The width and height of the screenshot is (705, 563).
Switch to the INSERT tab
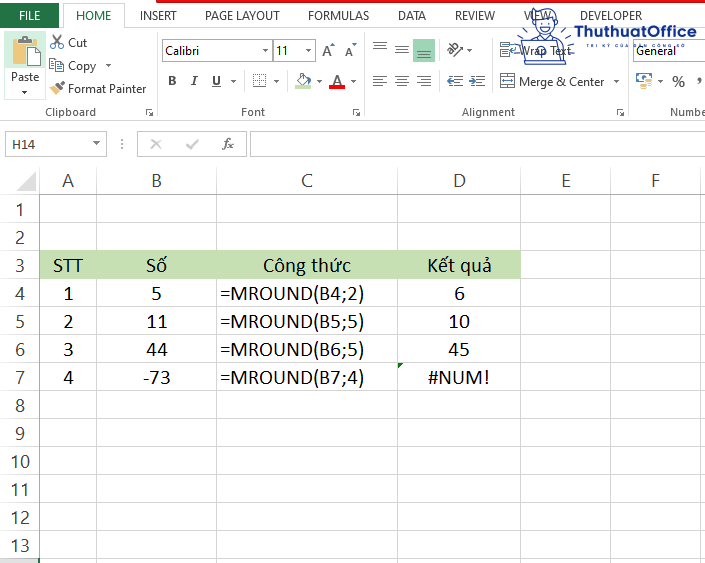click(x=158, y=16)
